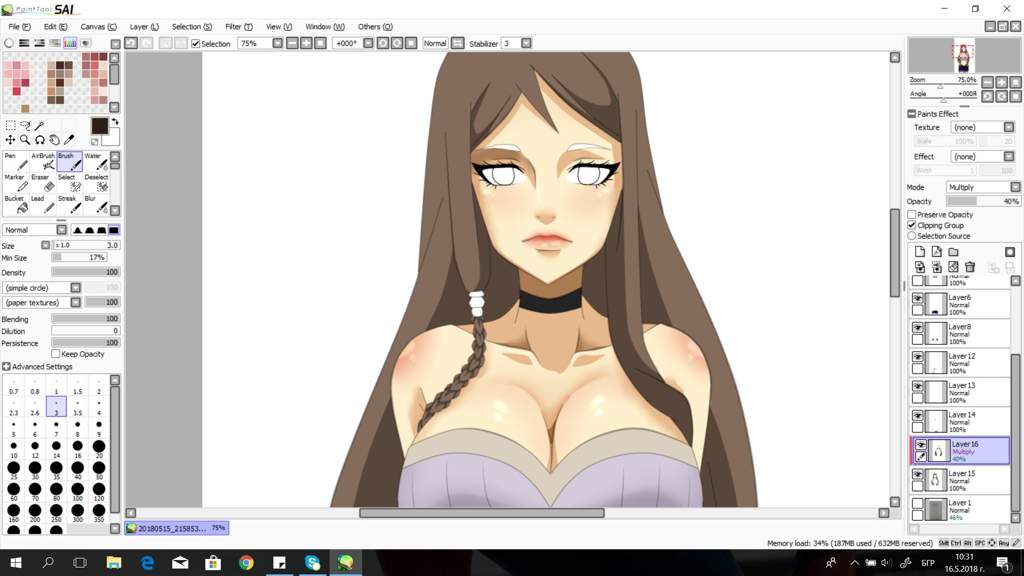Uncheck the Selection checkbox in toolbar
This screenshot has height=576, width=1024.
tap(195, 44)
